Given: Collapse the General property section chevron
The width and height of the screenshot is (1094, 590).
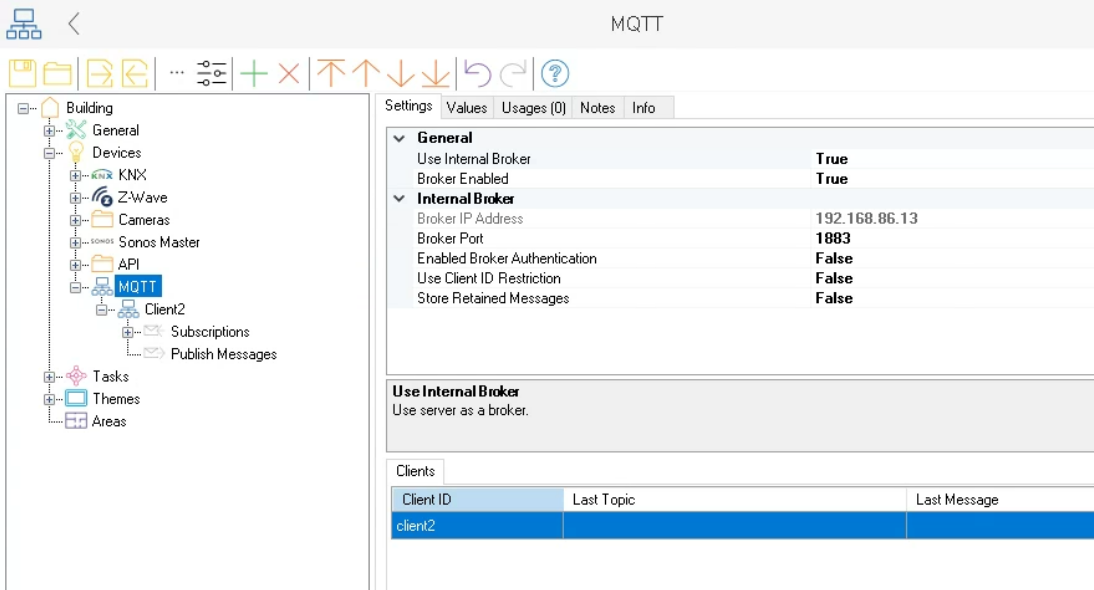Looking at the screenshot, I should [x=400, y=138].
